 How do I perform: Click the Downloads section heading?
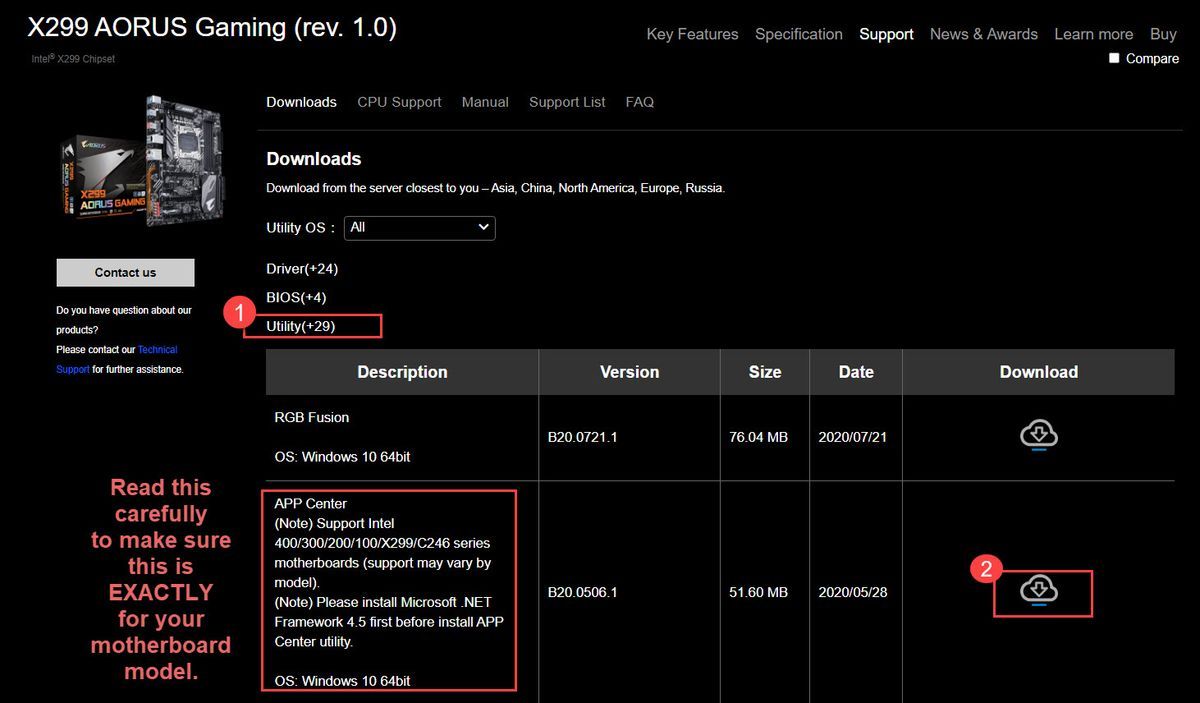point(314,159)
